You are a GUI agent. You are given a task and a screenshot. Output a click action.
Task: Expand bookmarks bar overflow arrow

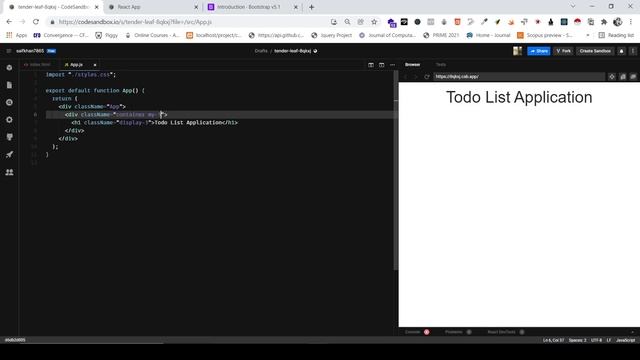click(587, 36)
